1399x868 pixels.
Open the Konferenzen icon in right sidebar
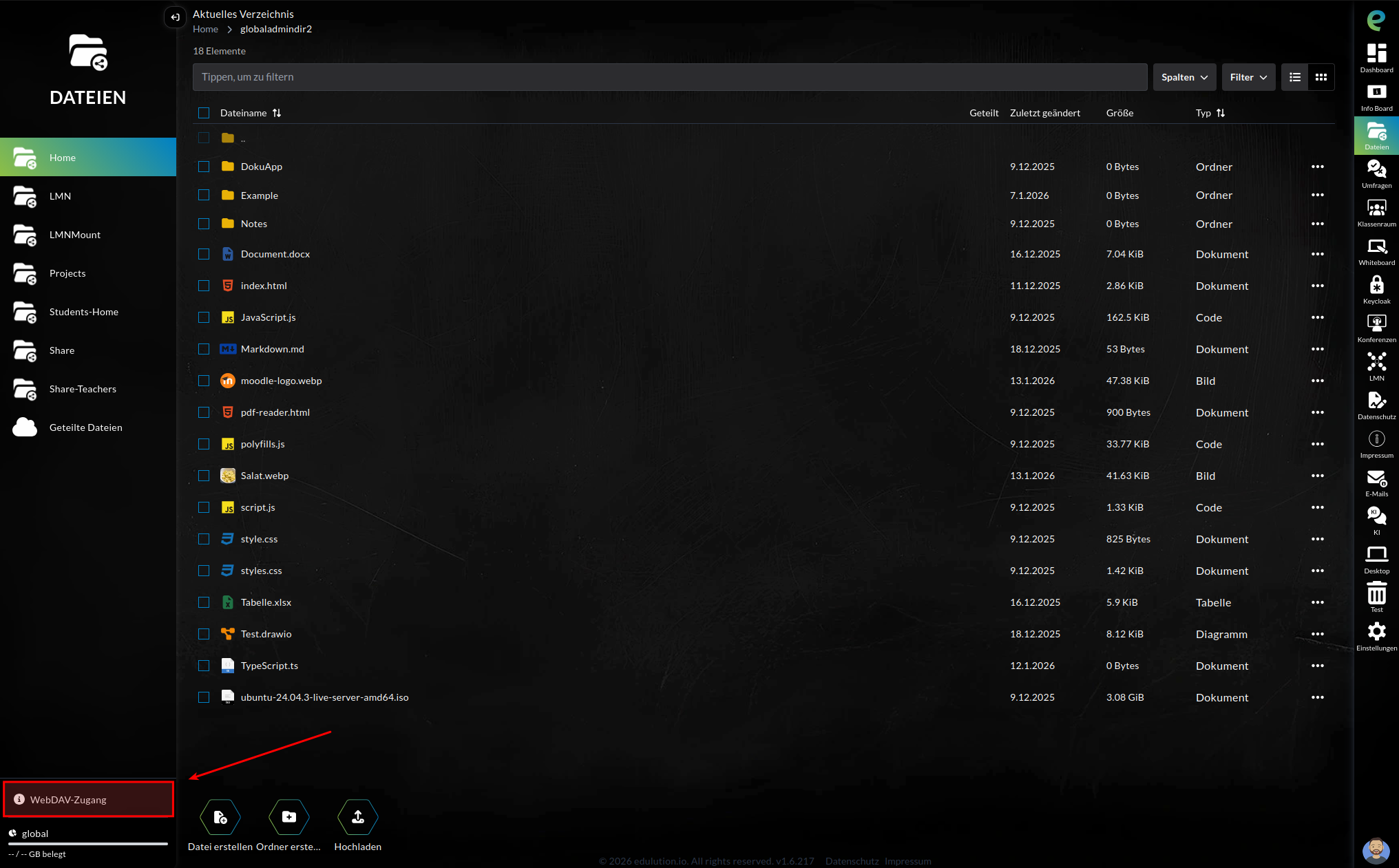(1376, 324)
